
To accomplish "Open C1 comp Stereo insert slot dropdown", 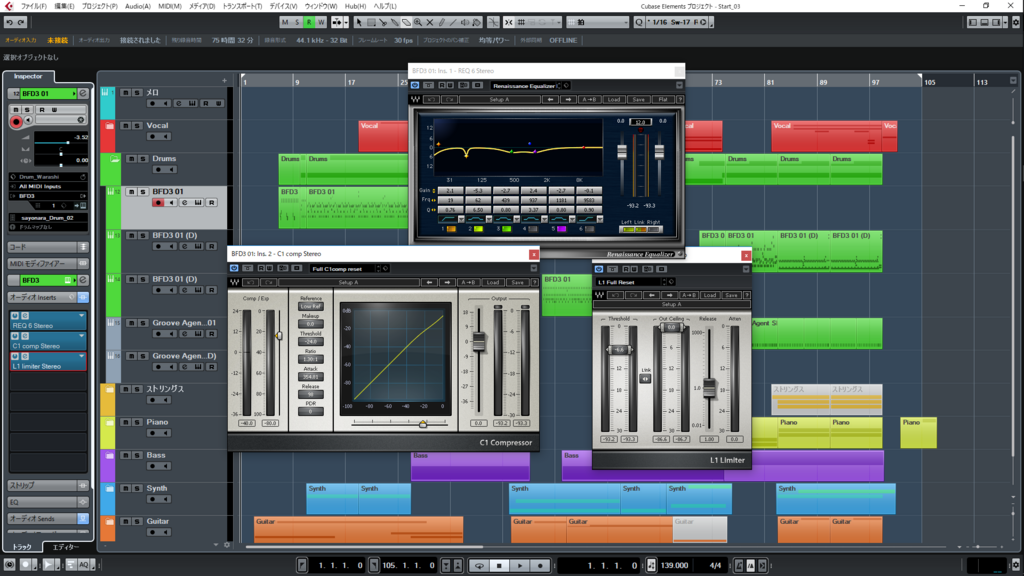I will pyautogui.click(x=82, y=336).
